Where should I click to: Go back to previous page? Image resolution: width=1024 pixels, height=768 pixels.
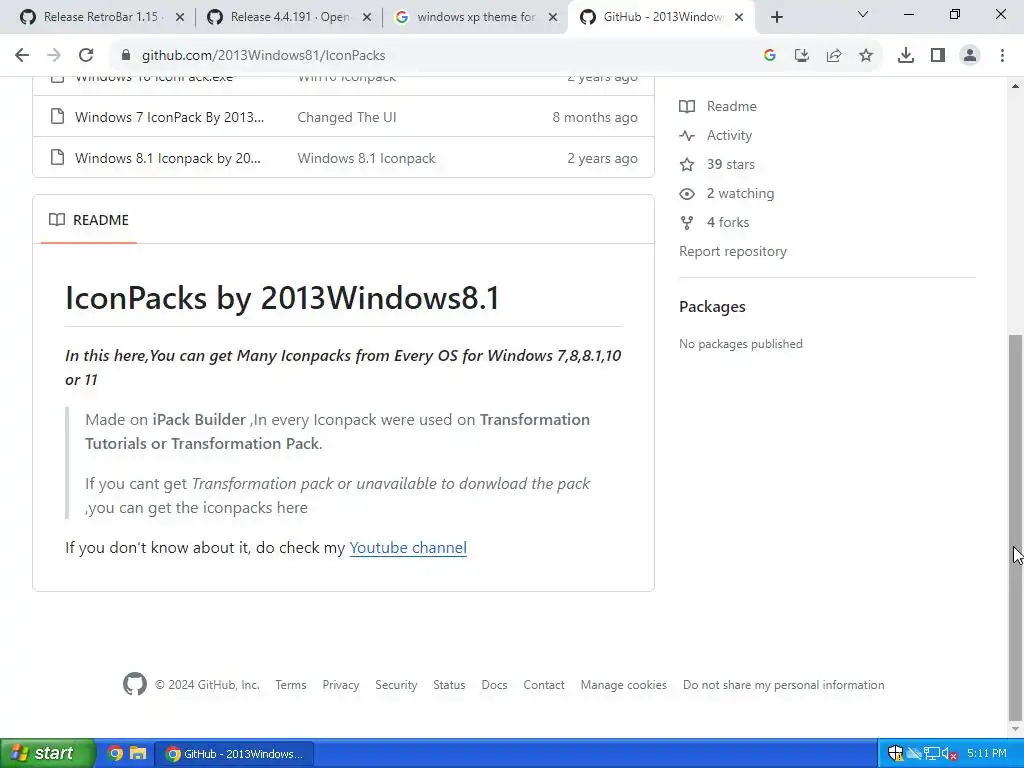coord(22,56)
